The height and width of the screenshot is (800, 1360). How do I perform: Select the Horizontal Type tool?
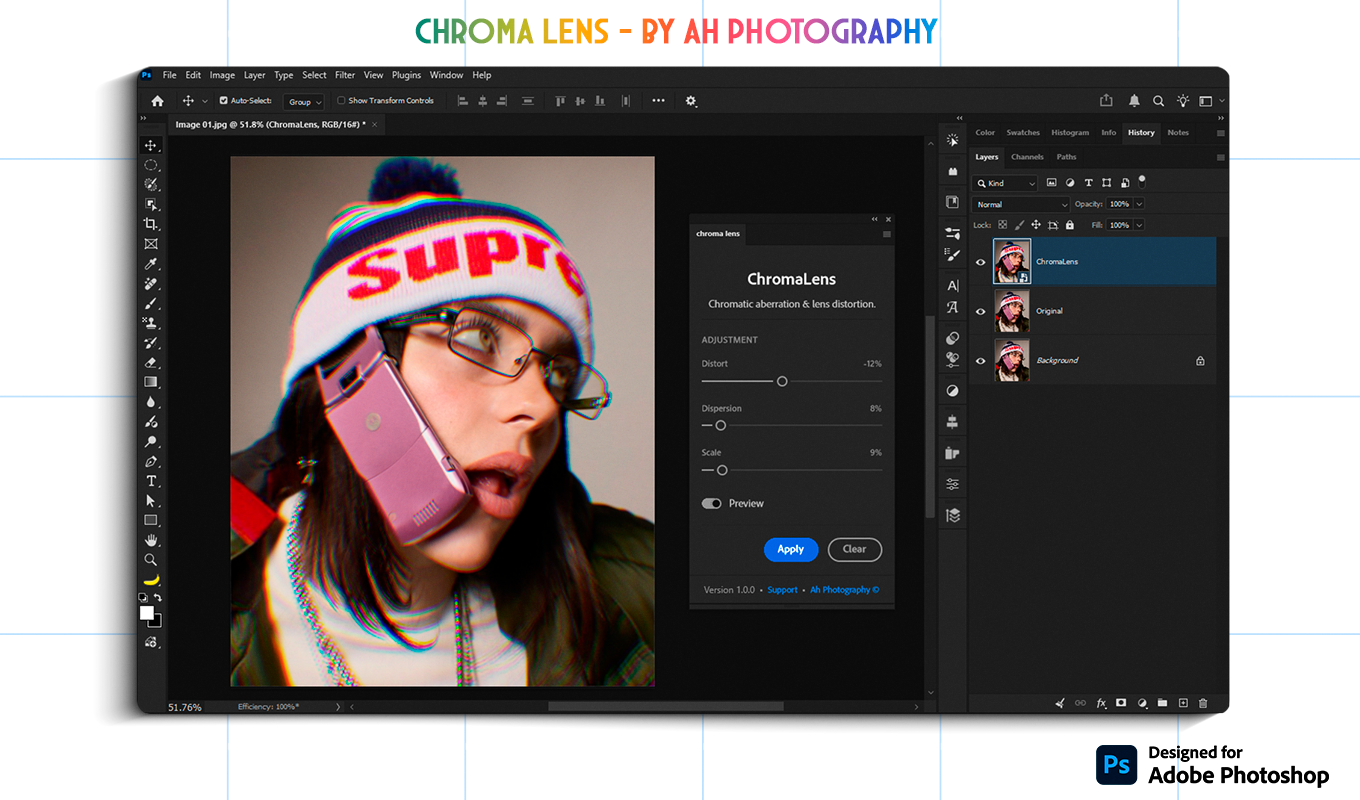coord(151,481)
